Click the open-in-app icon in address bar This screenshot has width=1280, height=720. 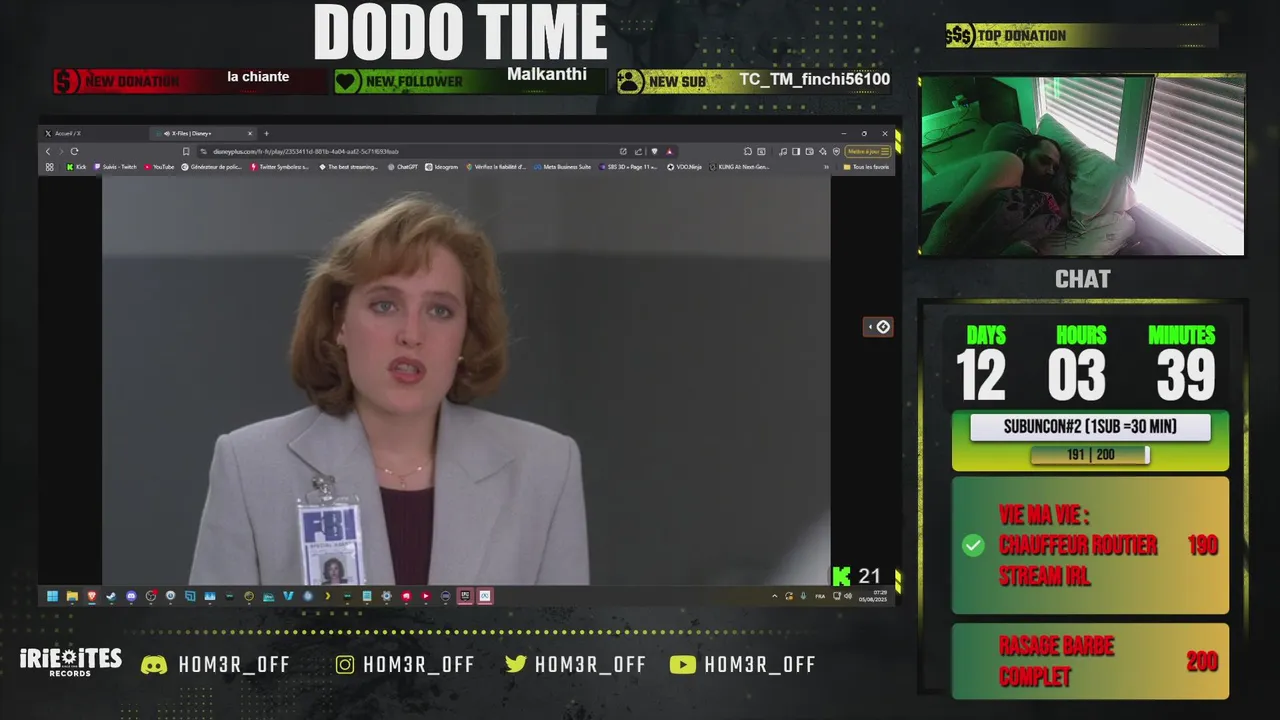pos(623,151)
